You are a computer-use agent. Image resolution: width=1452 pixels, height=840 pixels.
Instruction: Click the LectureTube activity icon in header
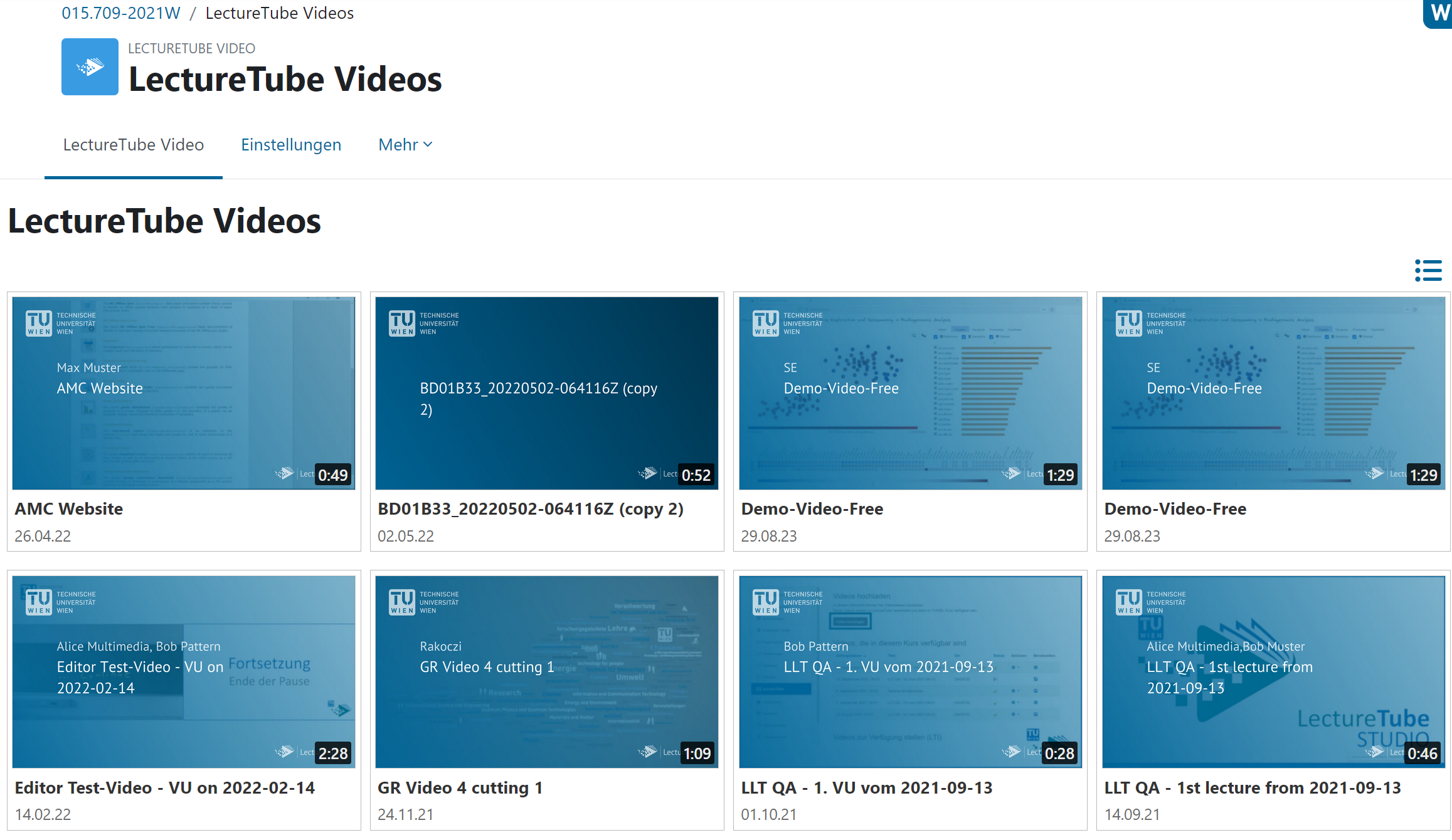(x=90, y=66)
